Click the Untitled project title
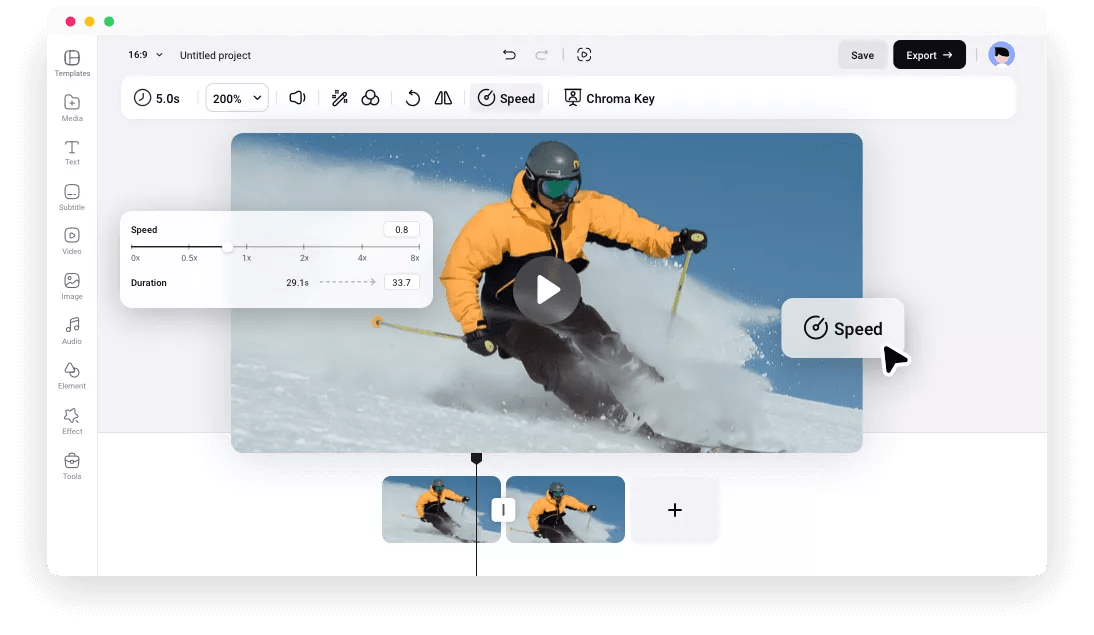Viewport: 1094px width, 635px height. pyautogui.click(x=213, y=55)
